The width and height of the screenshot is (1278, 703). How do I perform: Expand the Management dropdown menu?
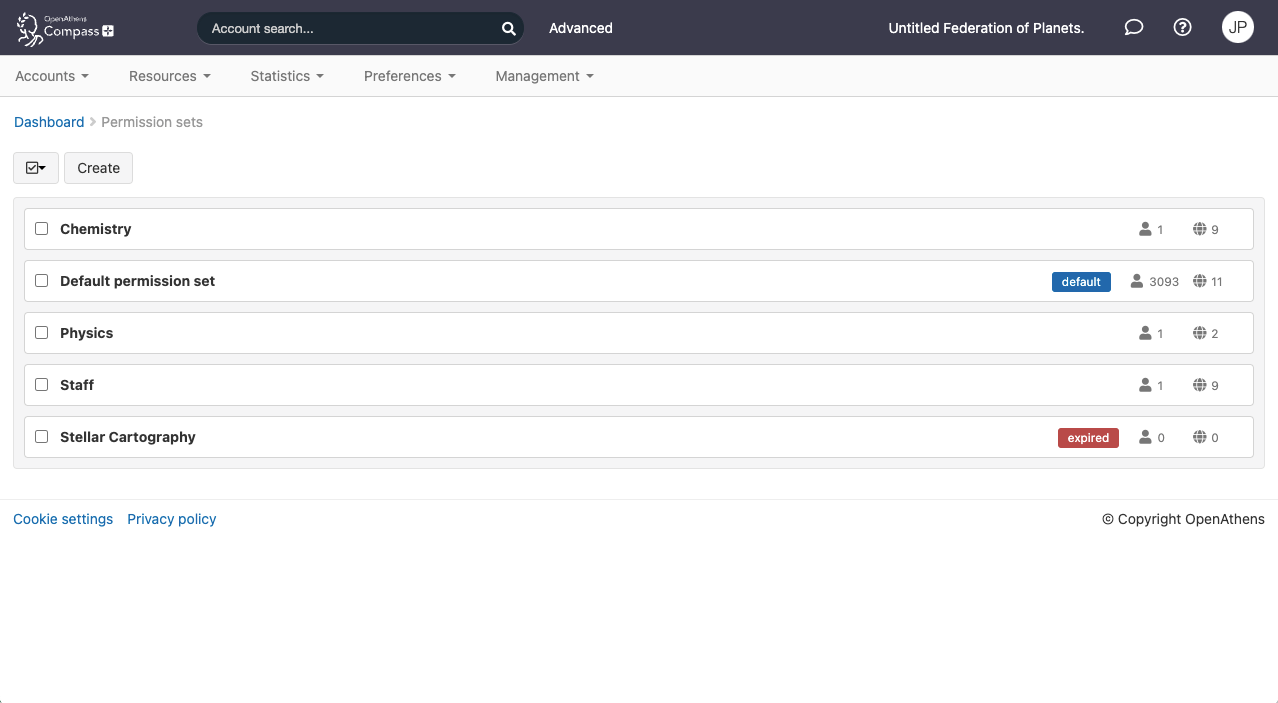(544, 76)
